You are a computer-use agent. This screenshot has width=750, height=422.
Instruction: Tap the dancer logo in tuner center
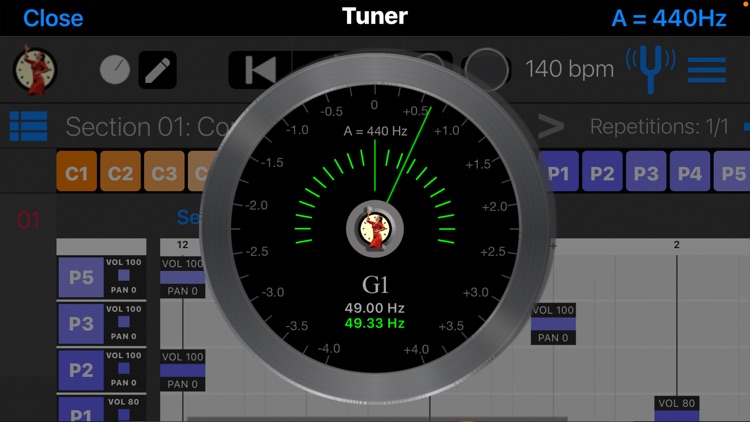coord(375,230)
